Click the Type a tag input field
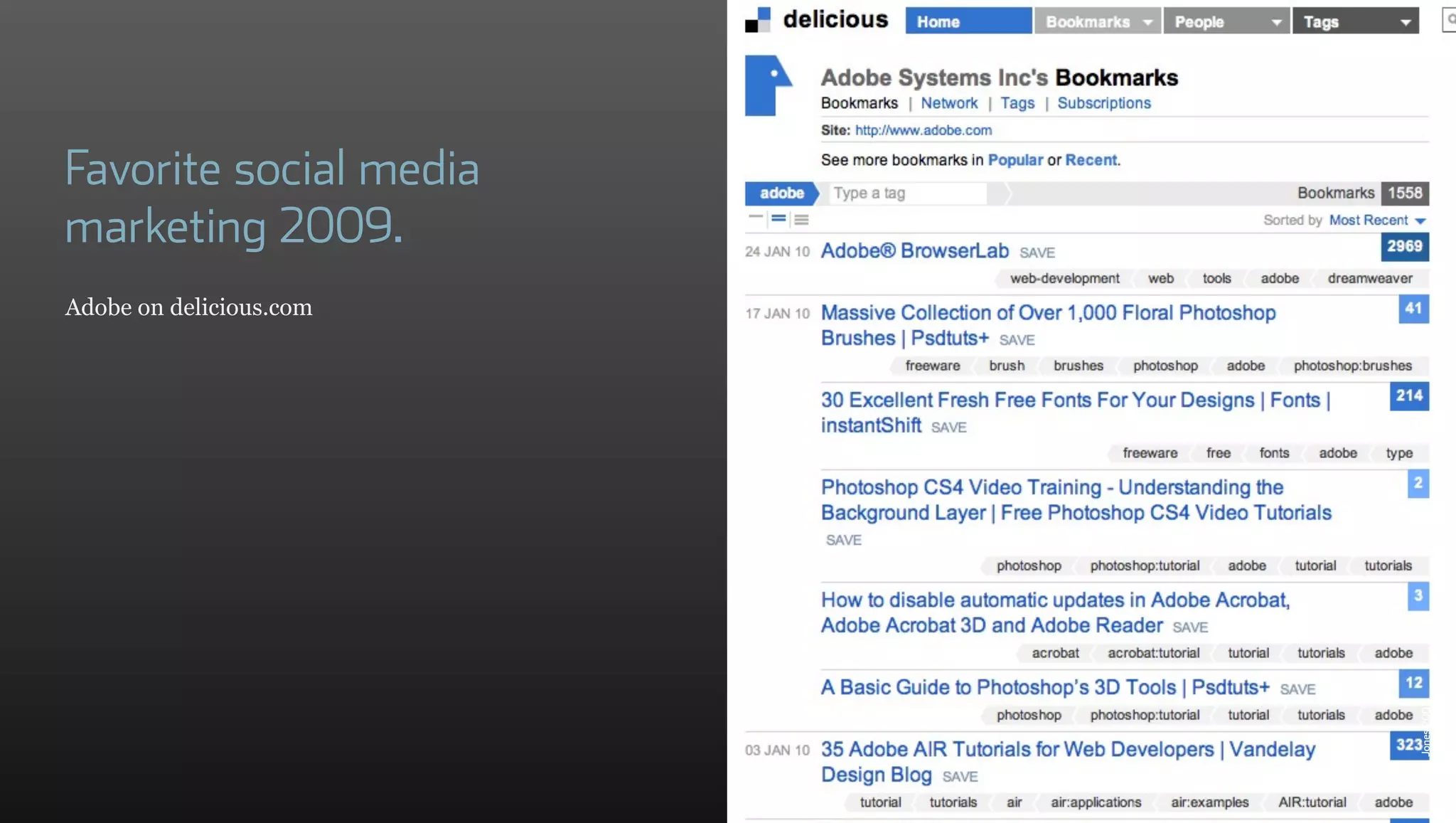This screenshot has height=823, width=1456. click(909, 193)
